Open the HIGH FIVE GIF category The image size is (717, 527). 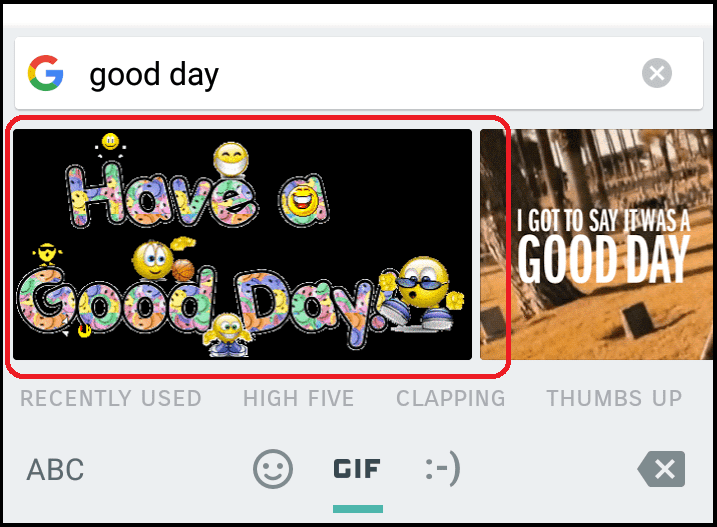299,398
